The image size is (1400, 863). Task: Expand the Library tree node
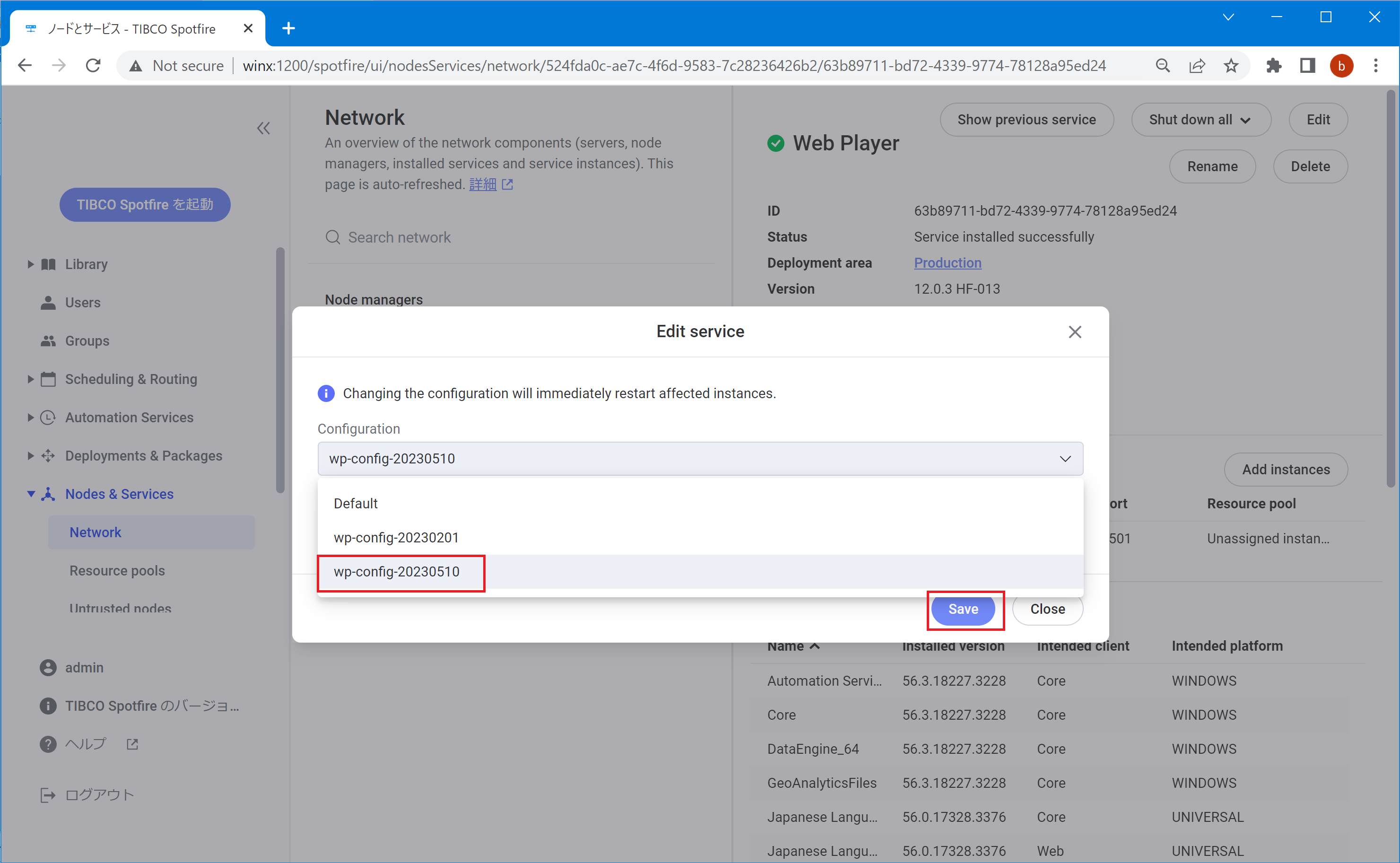point(30,264)
